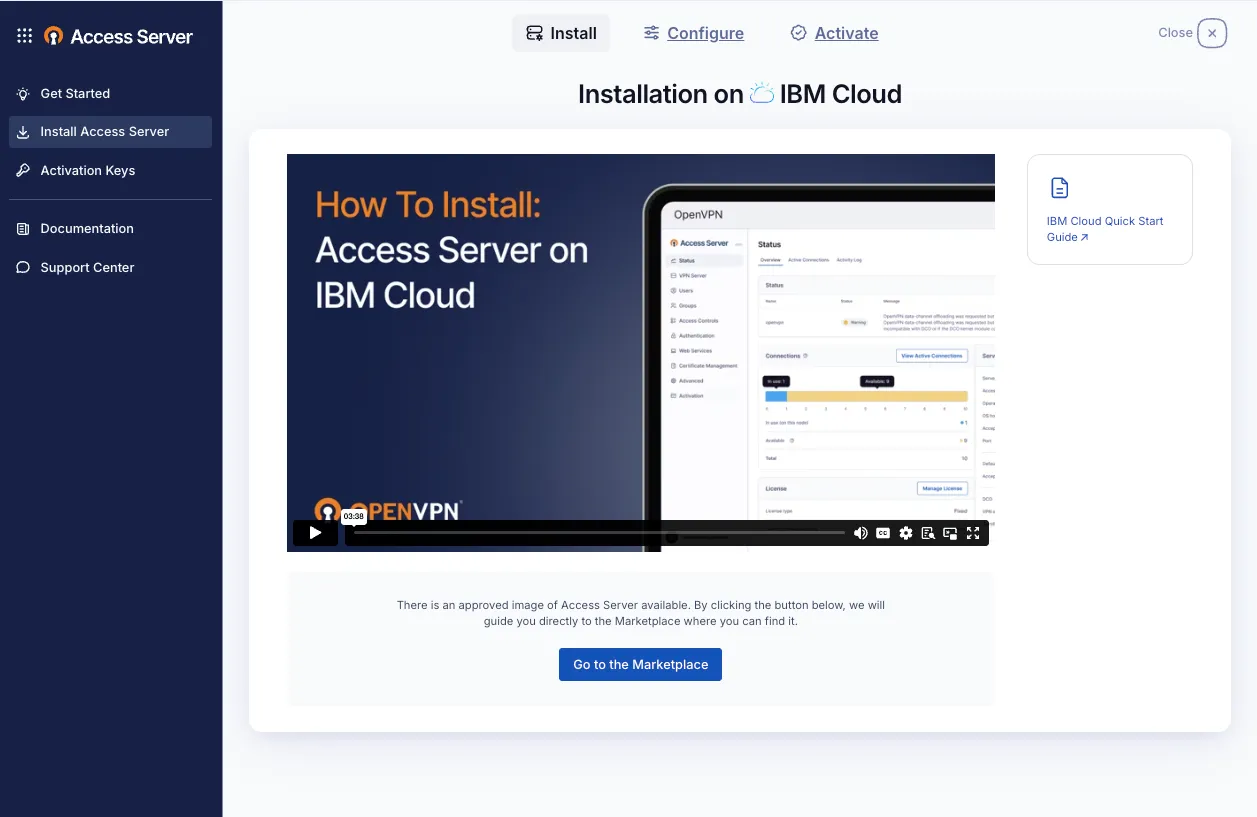Viewport: 1257px width, 817px height.
Task: Click the Access Server logo
Action: coord(119,36)
